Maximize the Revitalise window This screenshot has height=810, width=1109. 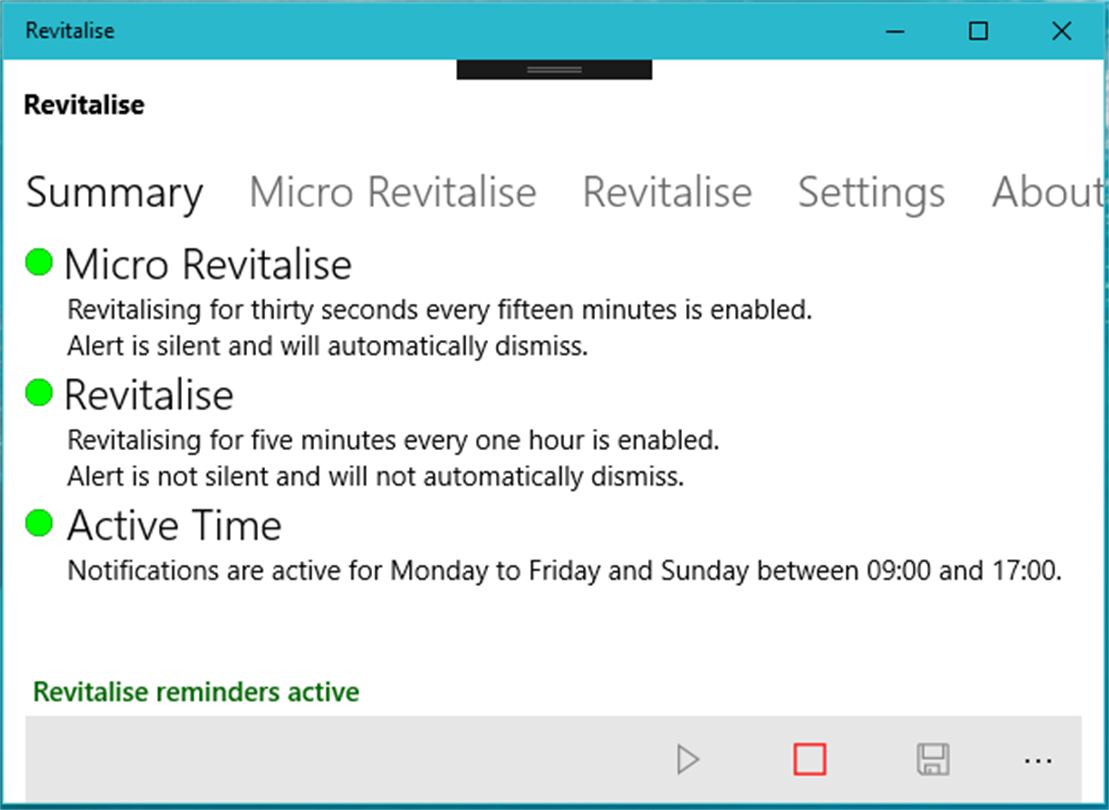(x=978, y=30)
